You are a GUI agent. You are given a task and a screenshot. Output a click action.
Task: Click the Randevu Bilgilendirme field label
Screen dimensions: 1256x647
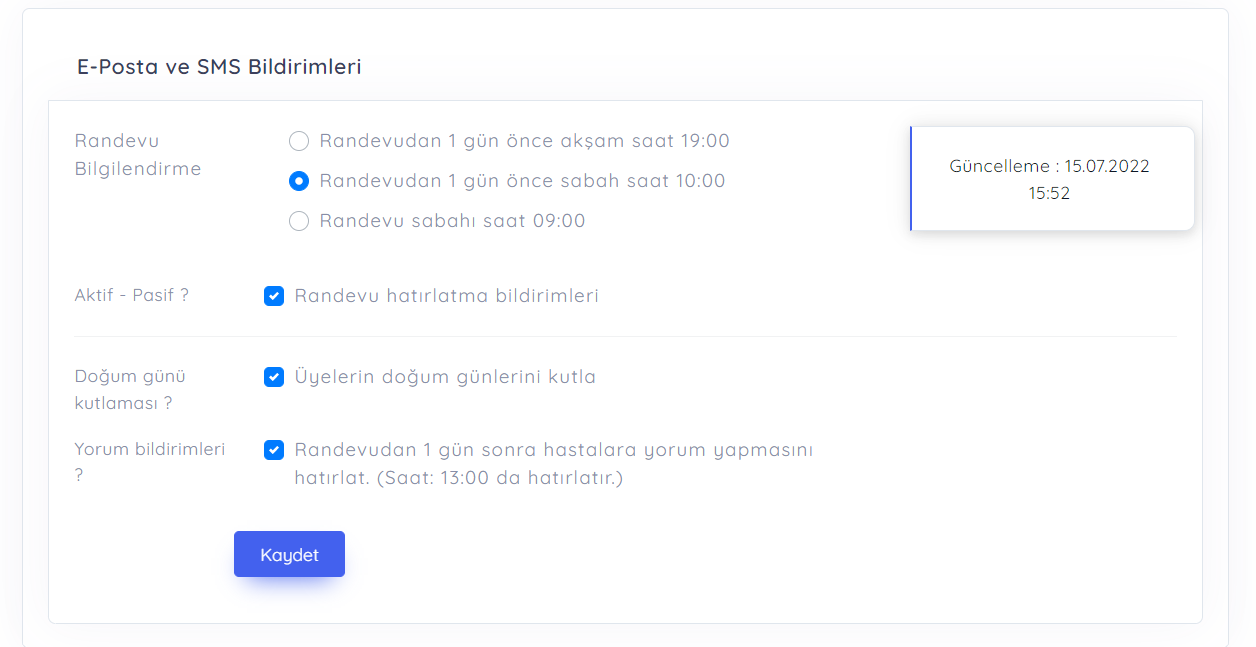coord(138,155)
